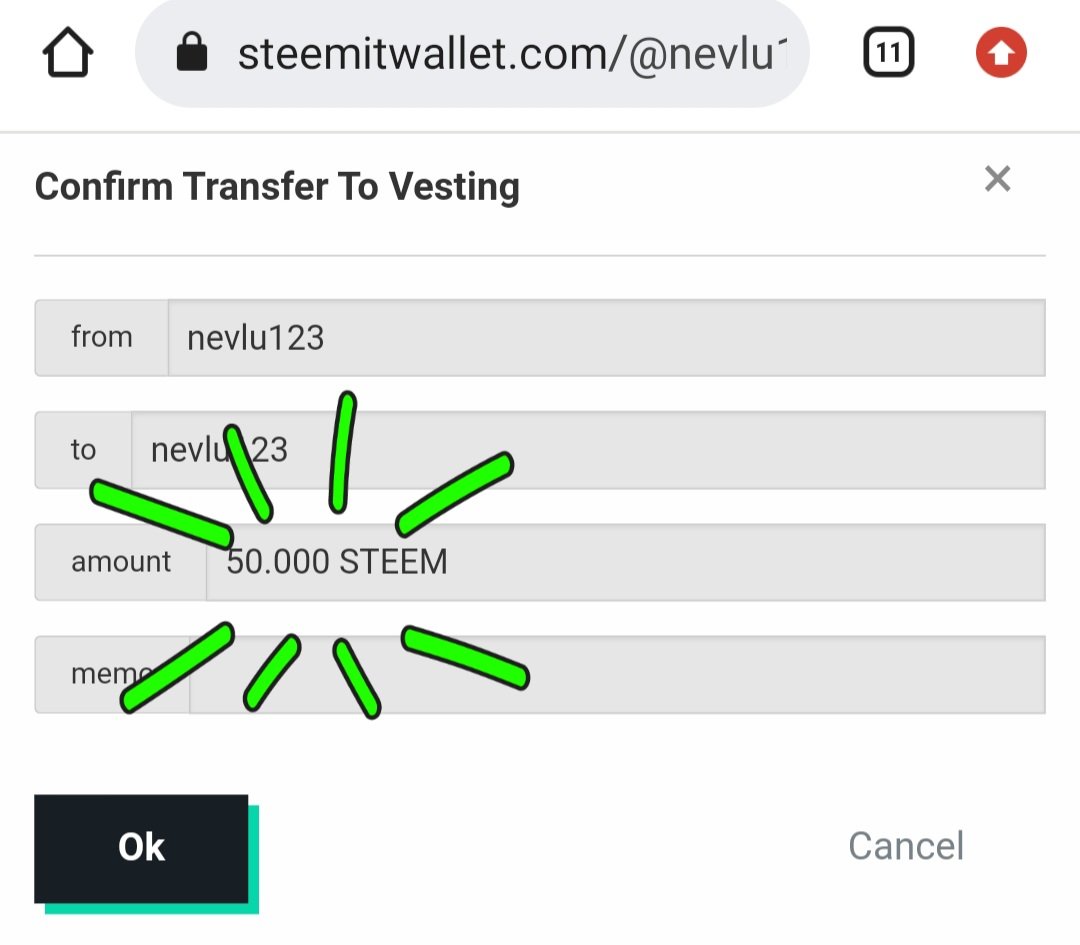Tap the browser home icon
This screenshot has width=1080, height=945.
(x=68, y=53)
